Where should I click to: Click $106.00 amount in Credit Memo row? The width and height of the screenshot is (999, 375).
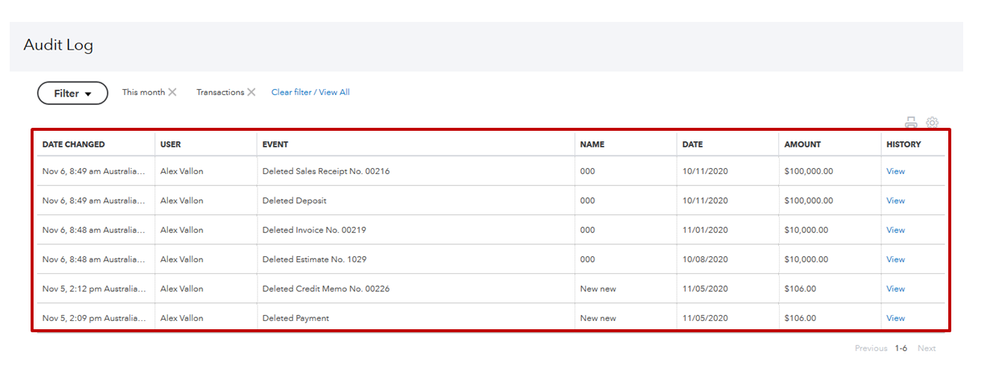800,288
